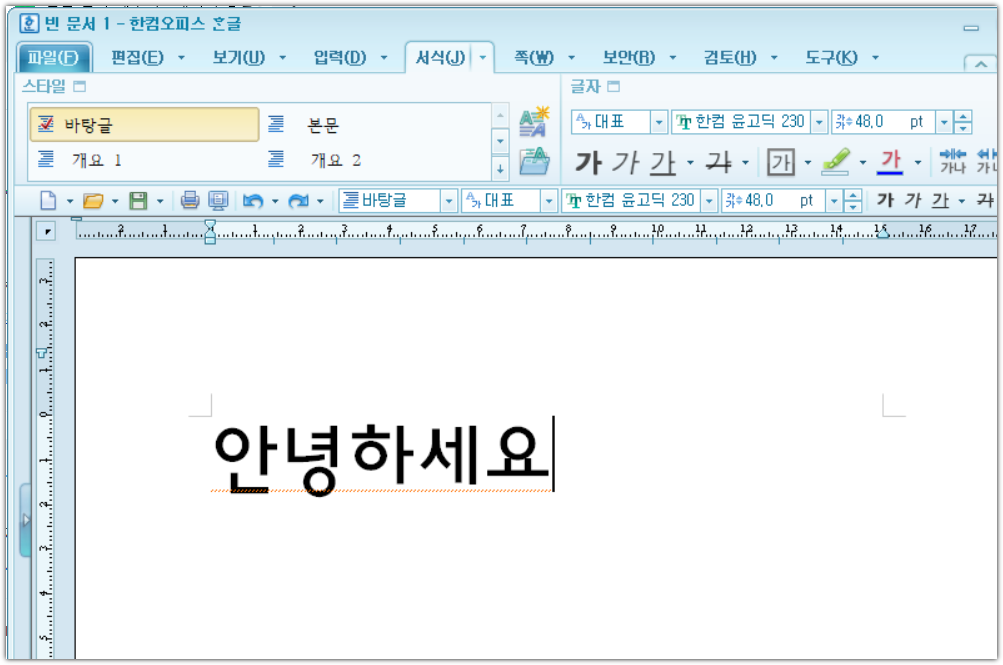The width and height of the screenshot is (1003, 665).
Task: Open the underline style dropdown arrow
Action: pyautogui.click(x=690, y=162)
